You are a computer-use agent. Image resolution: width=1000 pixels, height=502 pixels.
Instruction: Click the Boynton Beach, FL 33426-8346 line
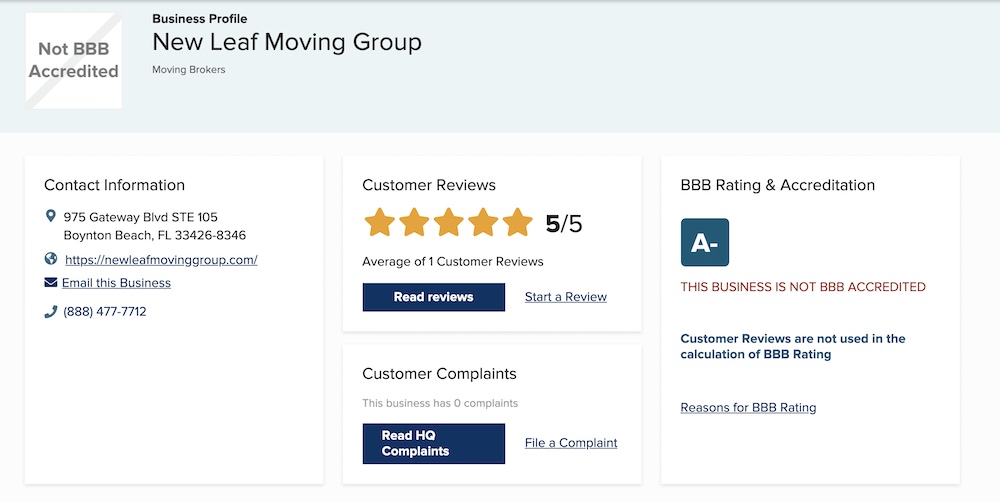[x=154, y=235]
